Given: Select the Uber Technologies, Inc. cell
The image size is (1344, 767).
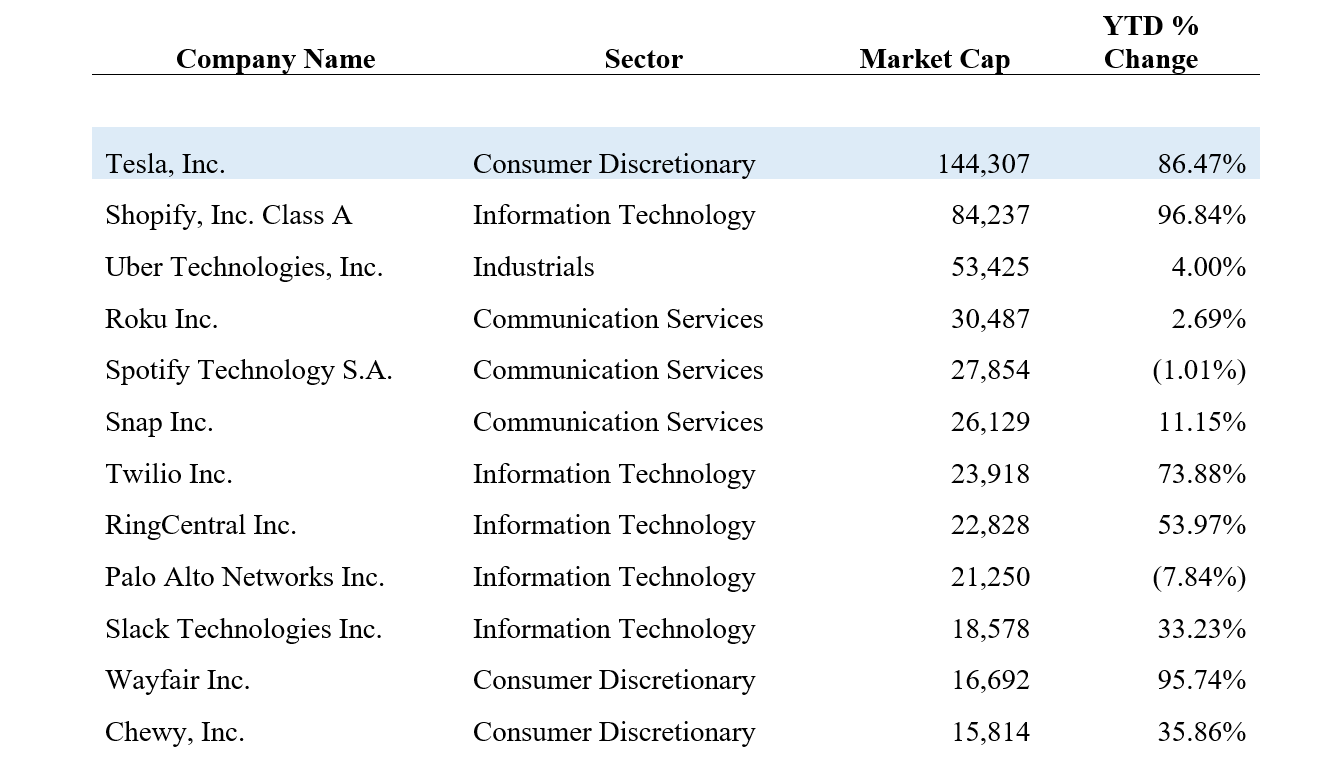Looking at the screenshot, I should pos(244,268).
